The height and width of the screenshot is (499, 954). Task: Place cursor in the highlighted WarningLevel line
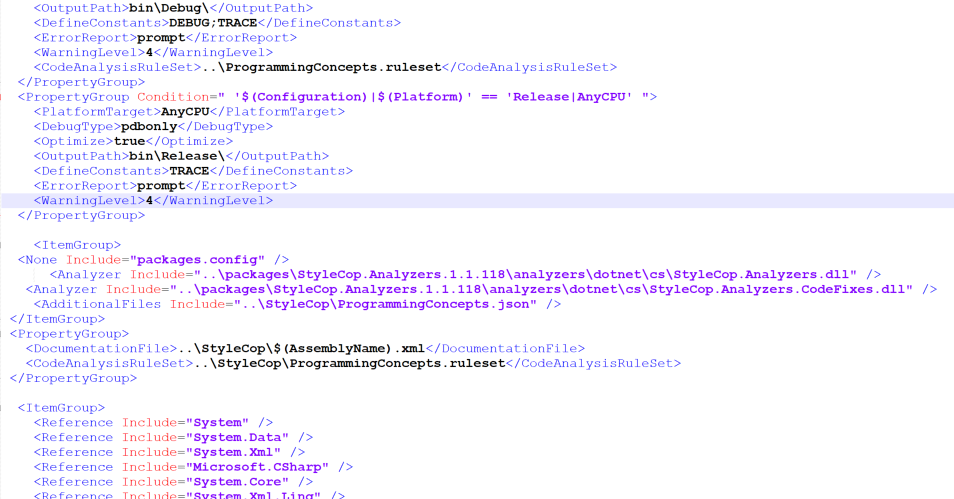477,200
